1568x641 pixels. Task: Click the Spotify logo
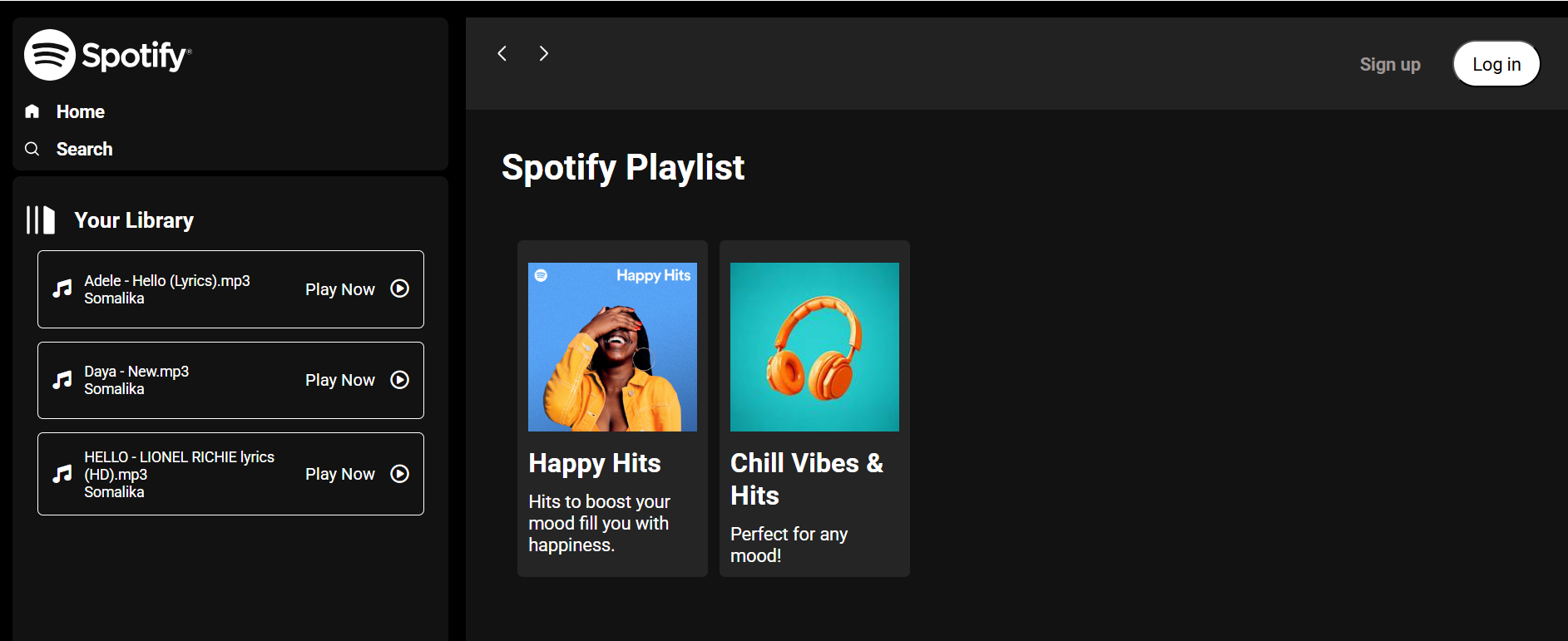tap(108, 55)
